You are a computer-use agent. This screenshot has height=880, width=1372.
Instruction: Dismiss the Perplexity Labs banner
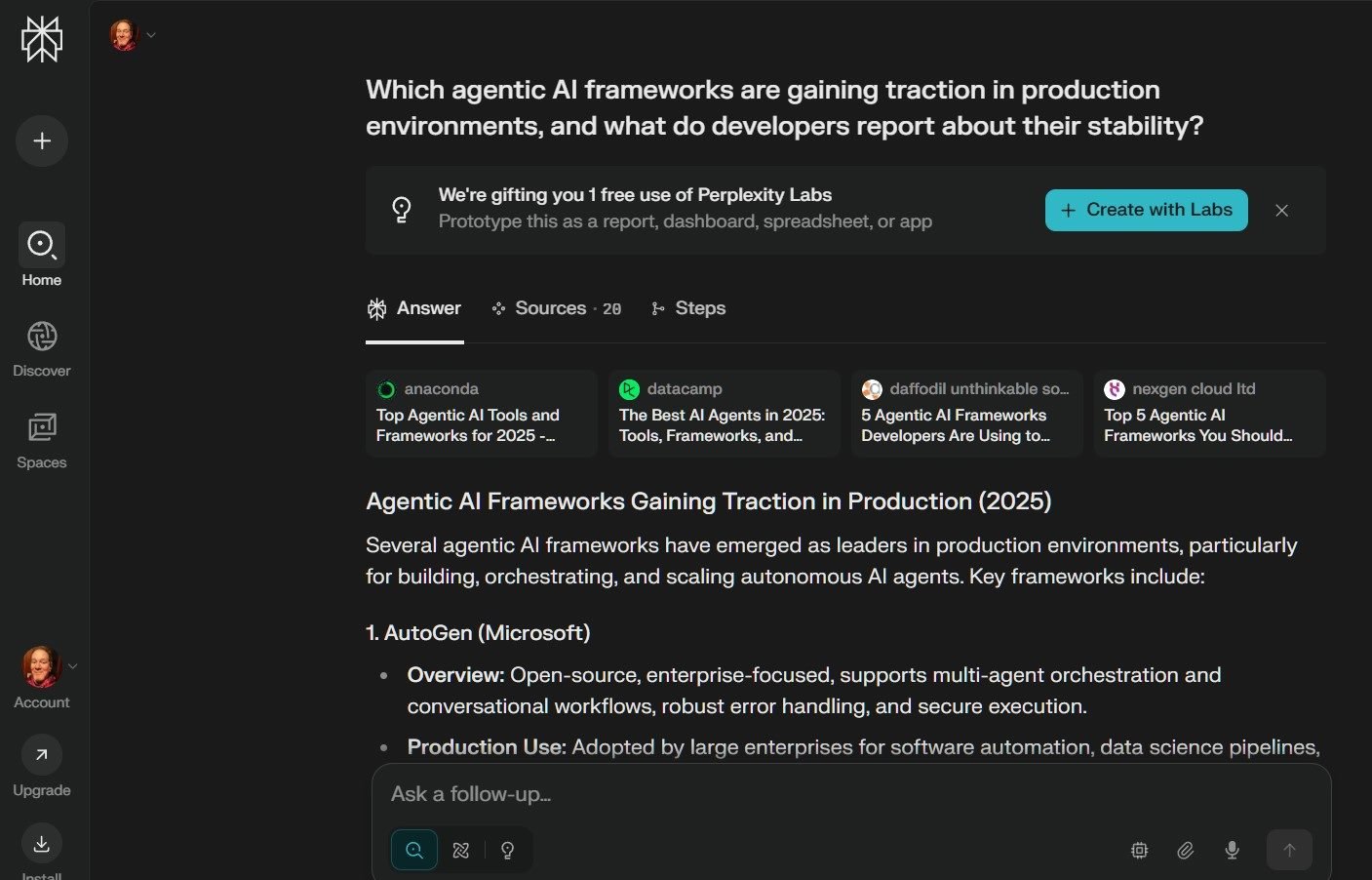click(x=1282, y=211)
